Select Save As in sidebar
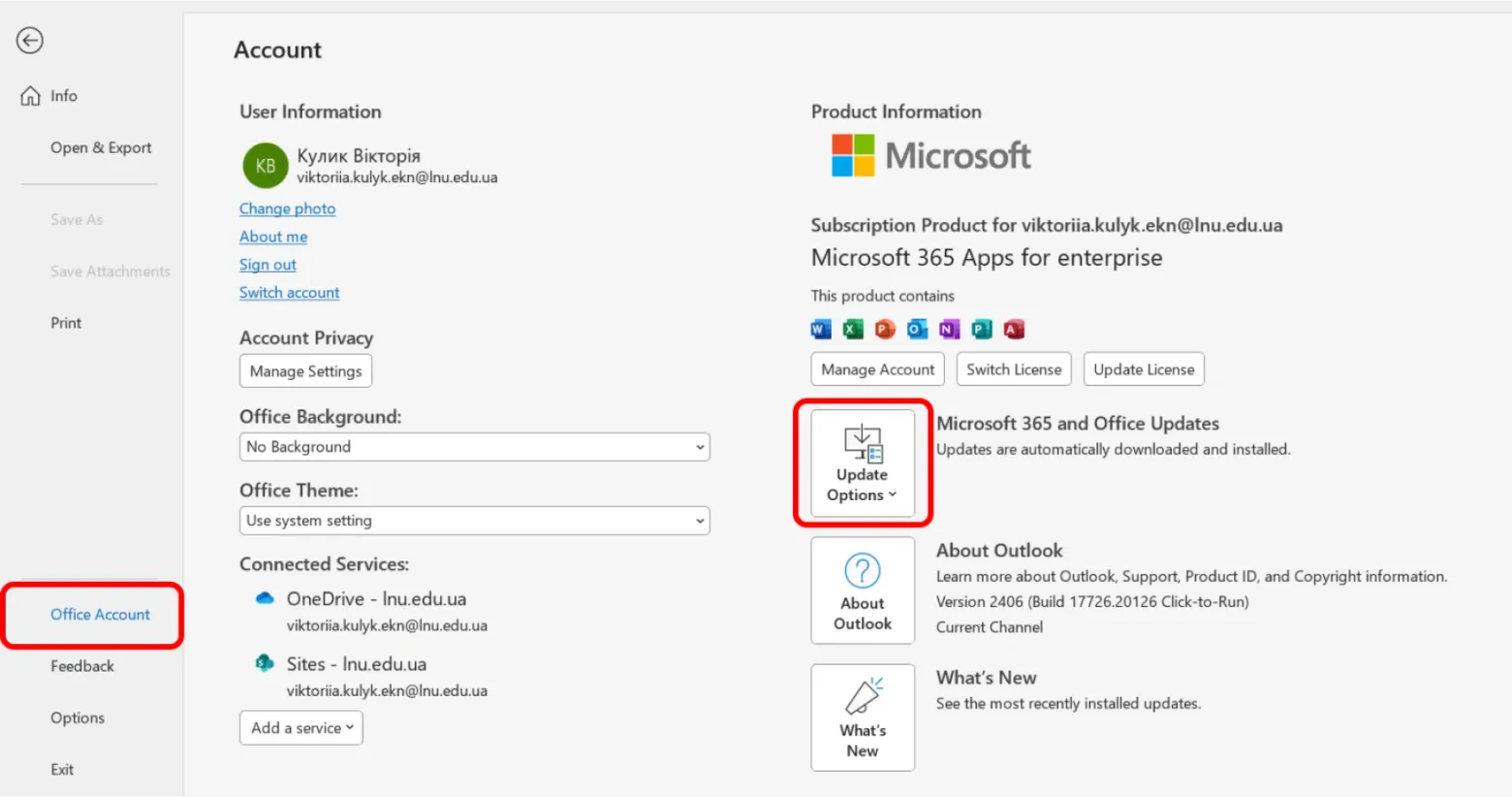The image size is (1512, 797). [77, 220]
